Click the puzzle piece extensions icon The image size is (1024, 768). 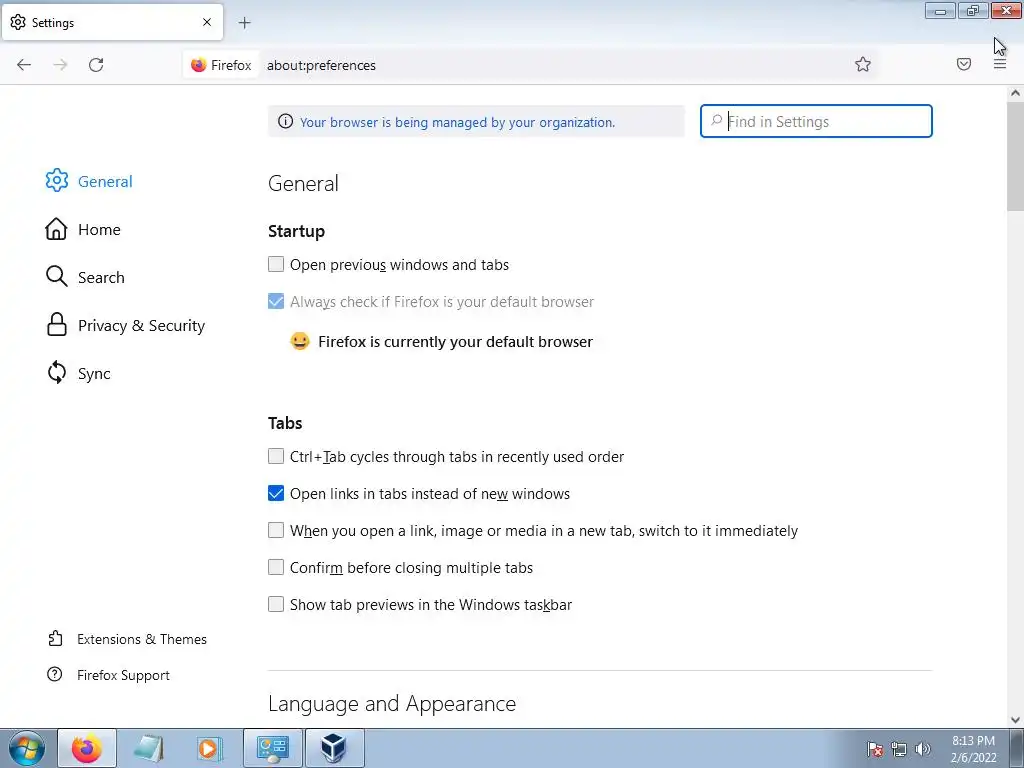click(x=56, y=638)
